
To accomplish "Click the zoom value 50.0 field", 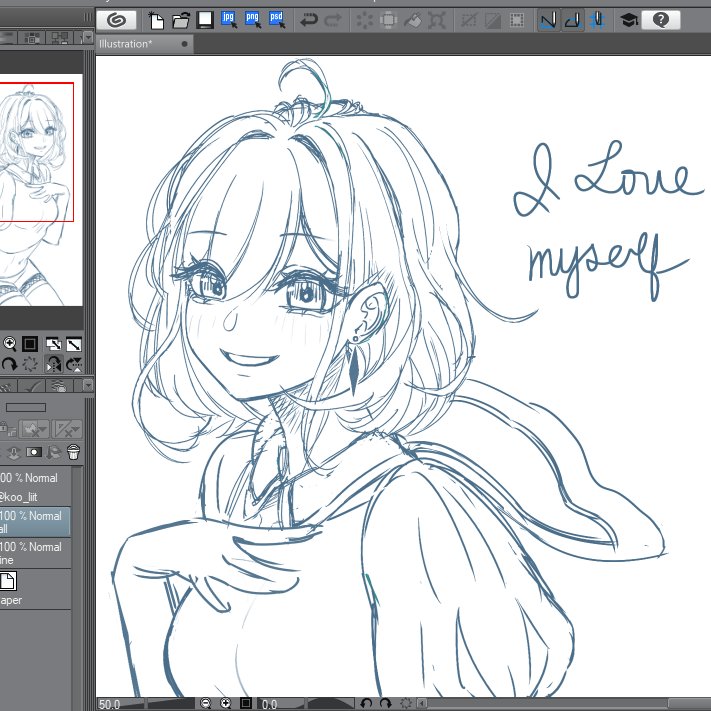I will [110, 704].
